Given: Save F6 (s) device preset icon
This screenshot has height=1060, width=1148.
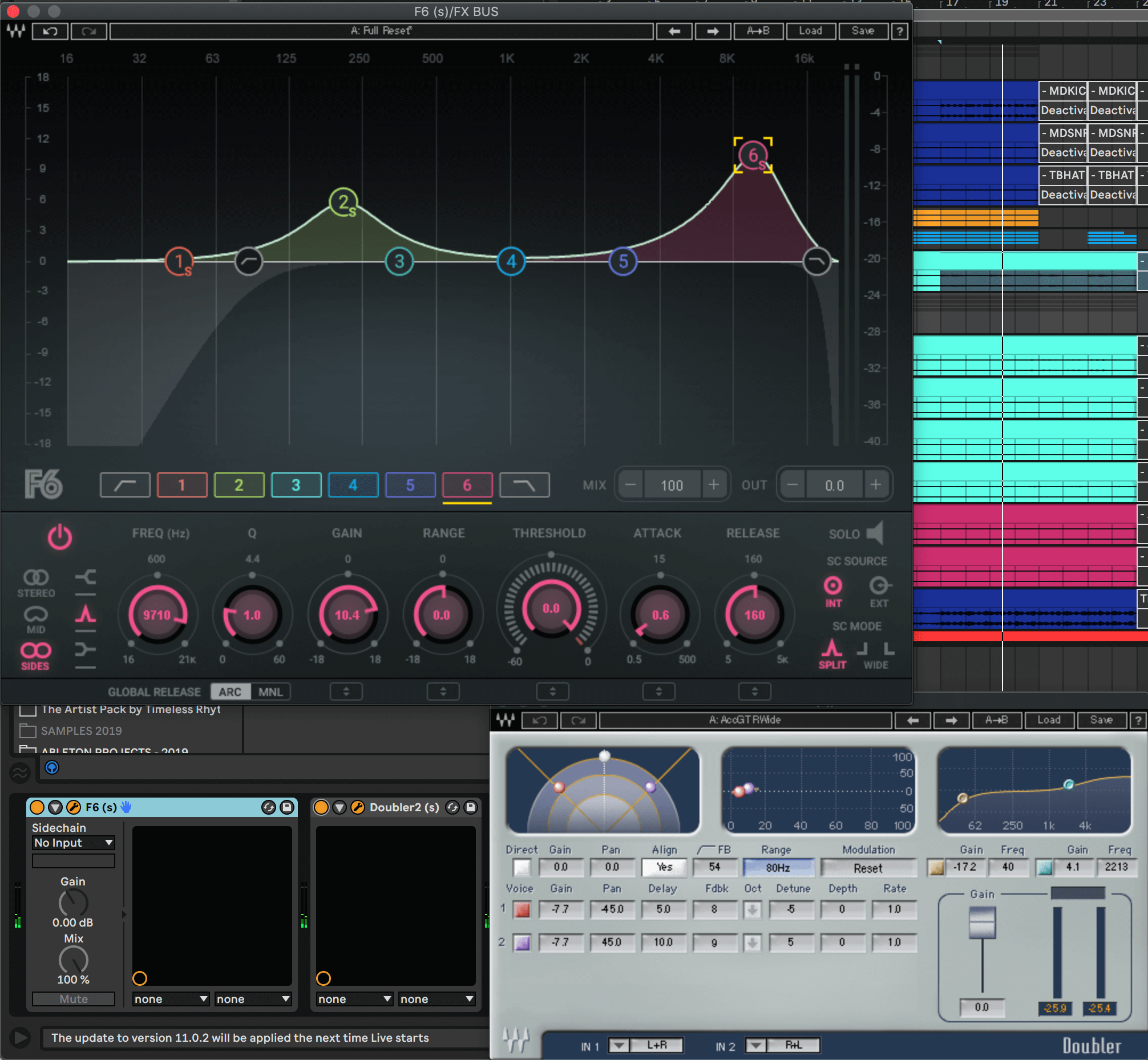Looking at the screenshot, I should (287, 807).
